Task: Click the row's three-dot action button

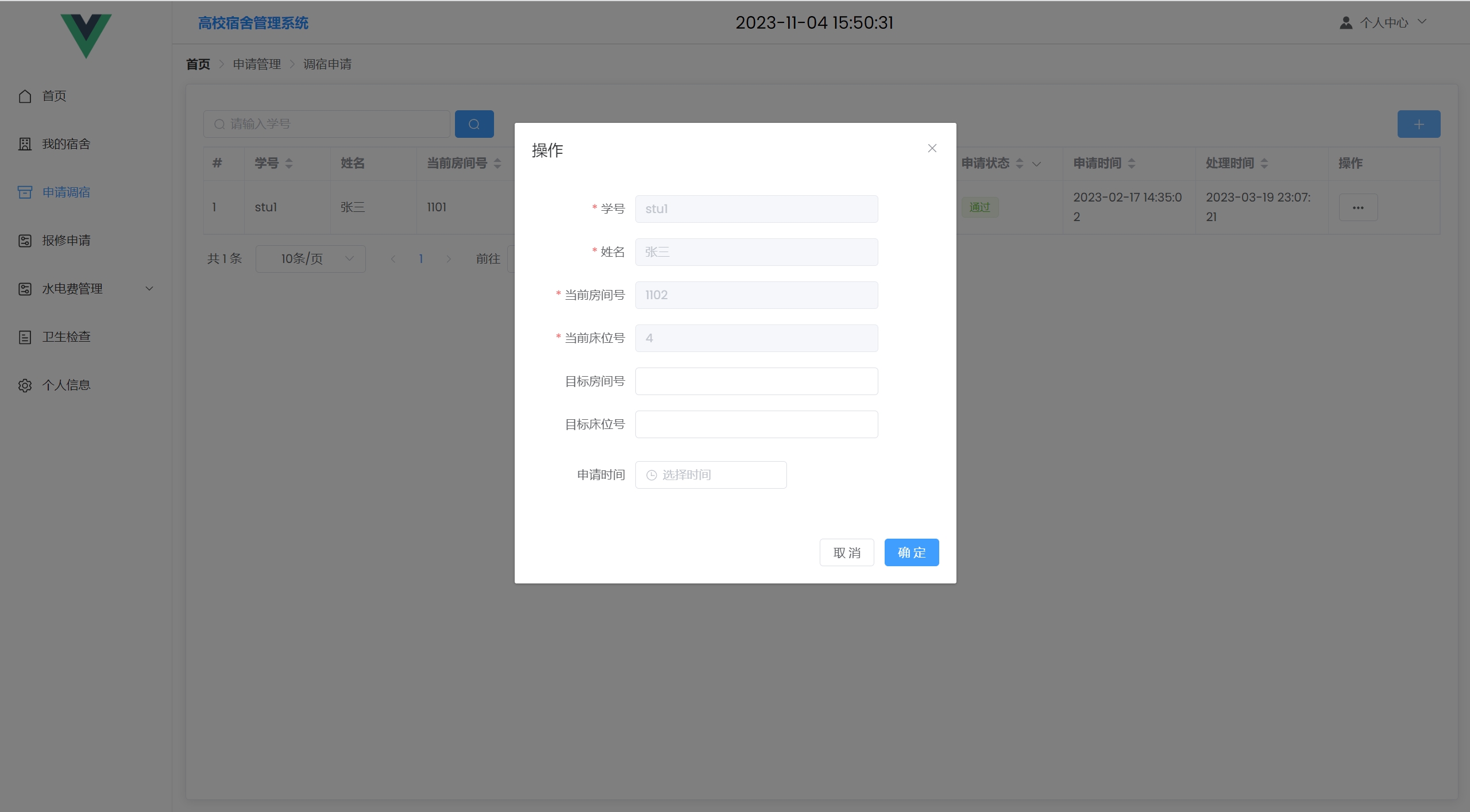Action: point(1357,208)
